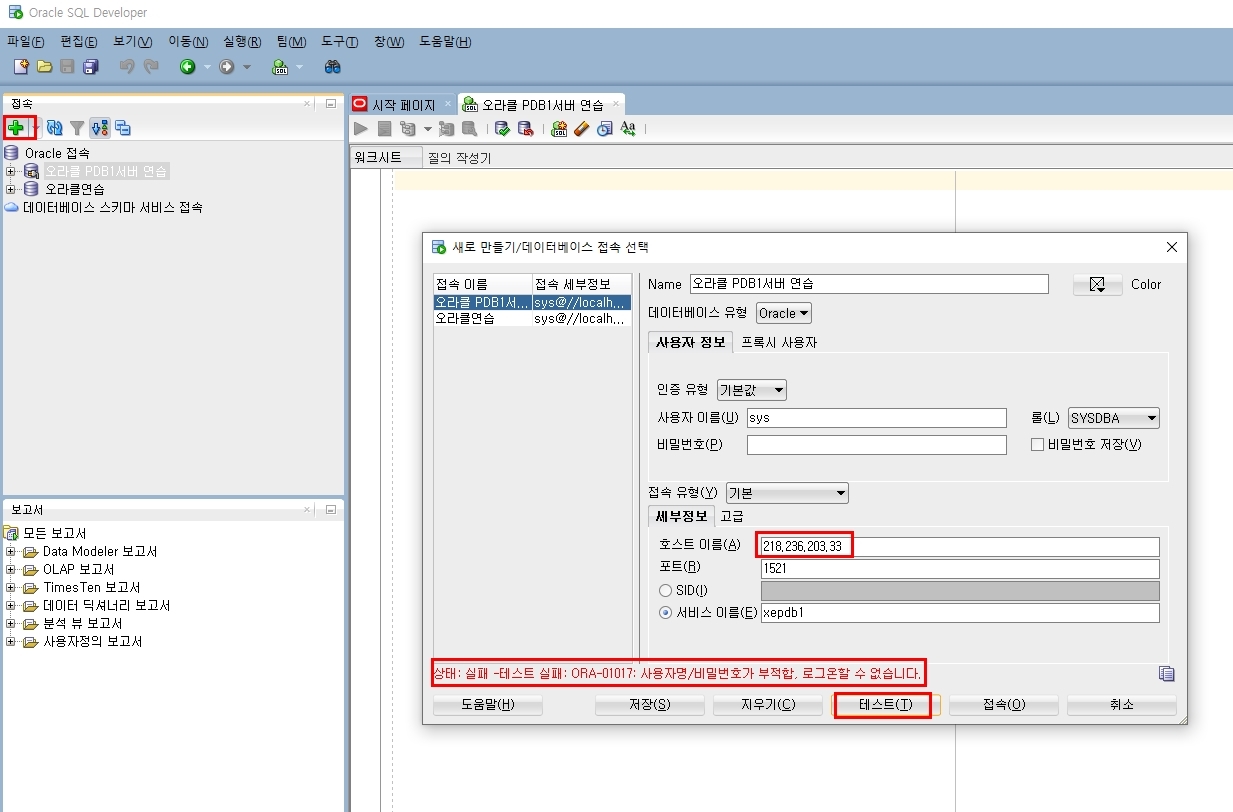The height and width of the screenshot is (812, 1233).
Task: Click the Rollback icon with red arrow
Action: tap(525, 128)
